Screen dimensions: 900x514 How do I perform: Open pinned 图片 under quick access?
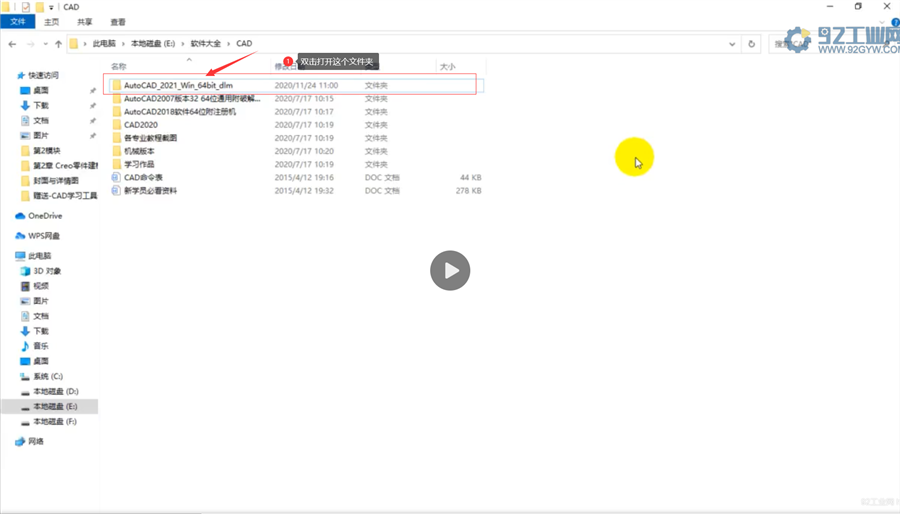(41, 135)
